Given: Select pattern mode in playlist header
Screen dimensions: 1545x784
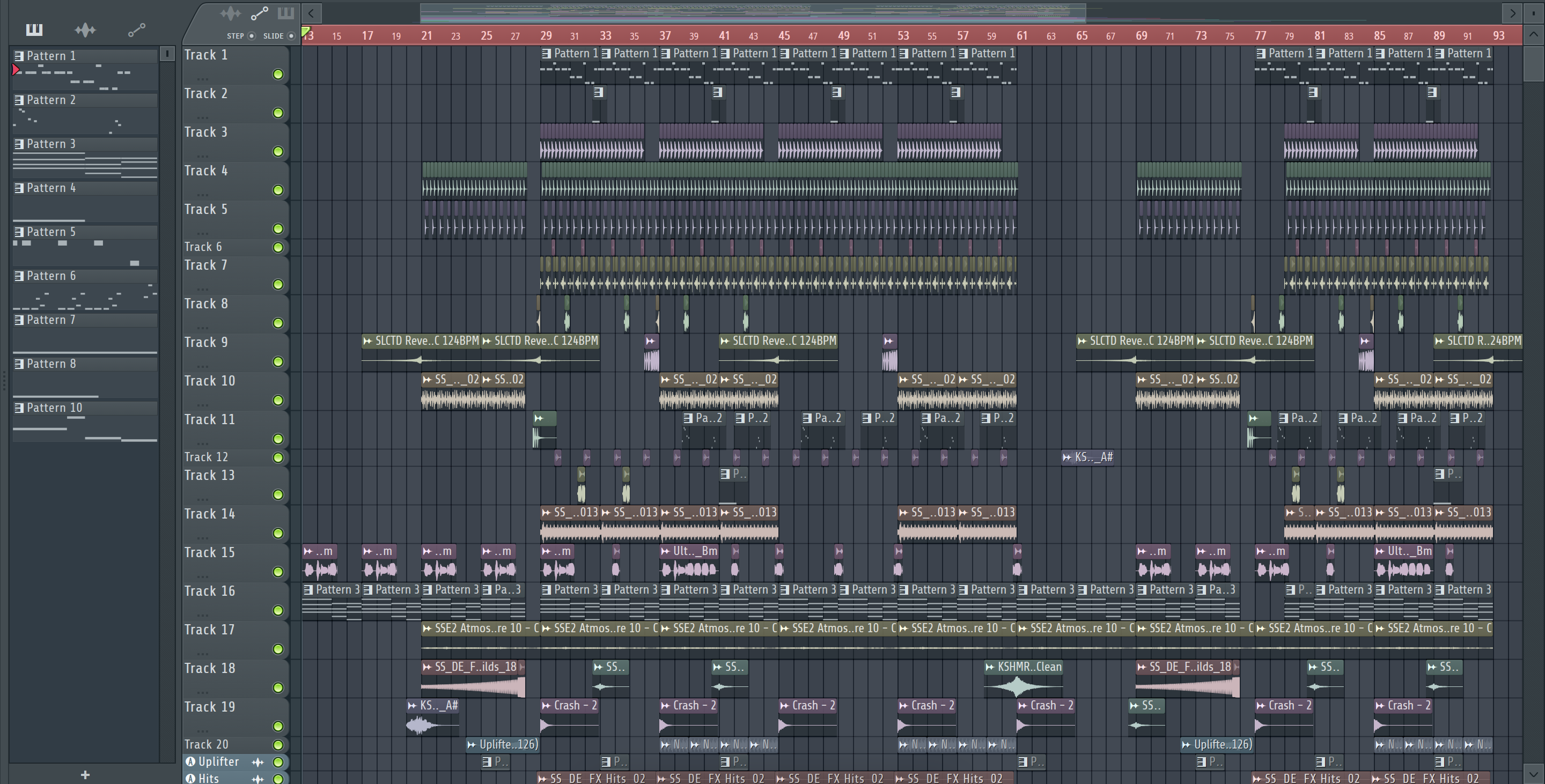Looking at the screenshot, I should [286, 13].
